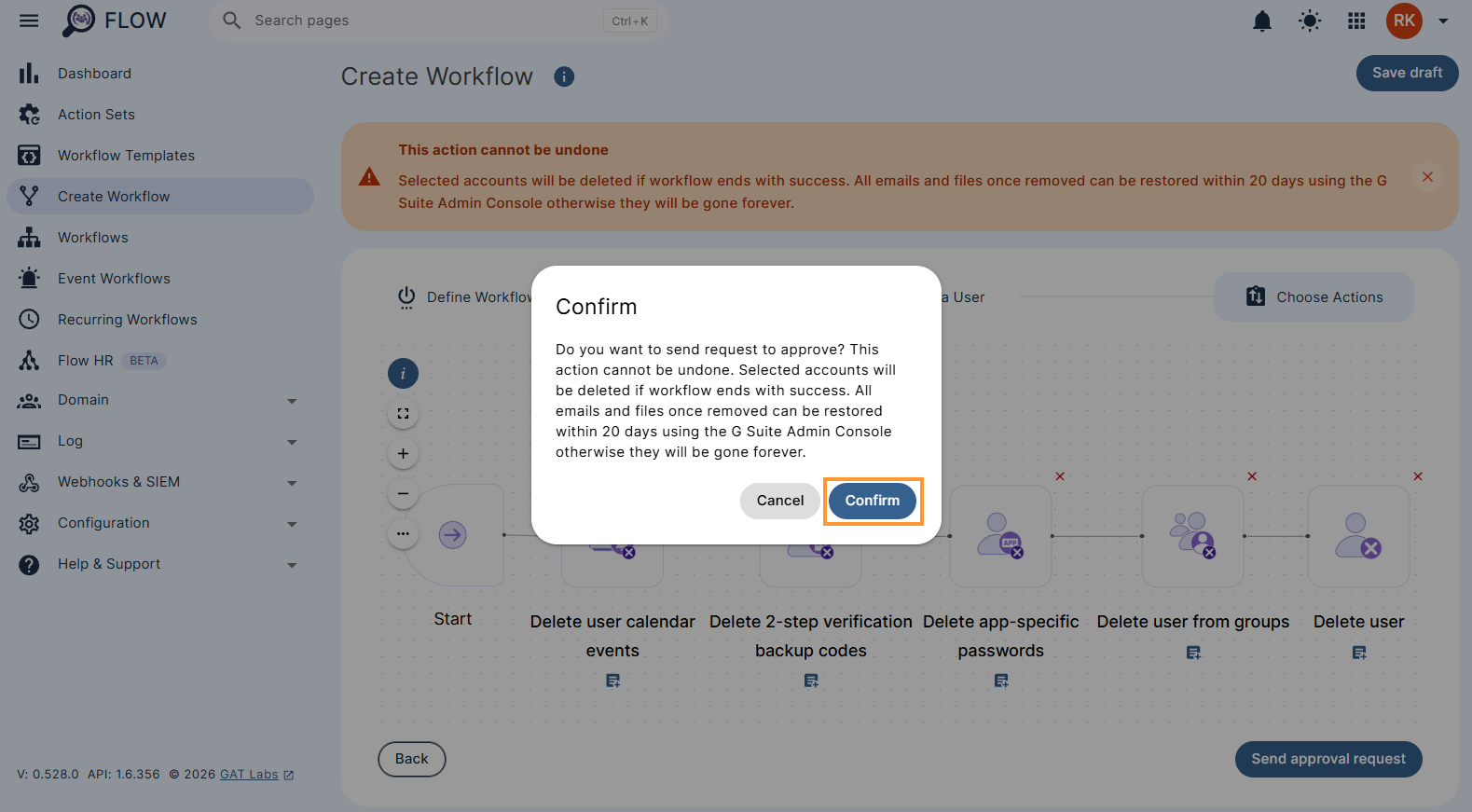The width and height of the screenshot is (1472, 812).
Task: Fit the workflow canvas to view
Action: click(403, 414)
